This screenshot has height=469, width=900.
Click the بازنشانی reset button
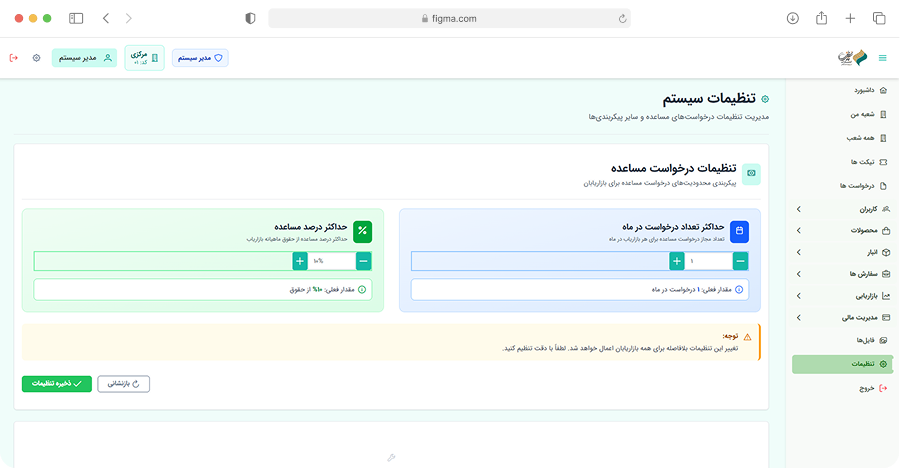[x=124, y=383]
